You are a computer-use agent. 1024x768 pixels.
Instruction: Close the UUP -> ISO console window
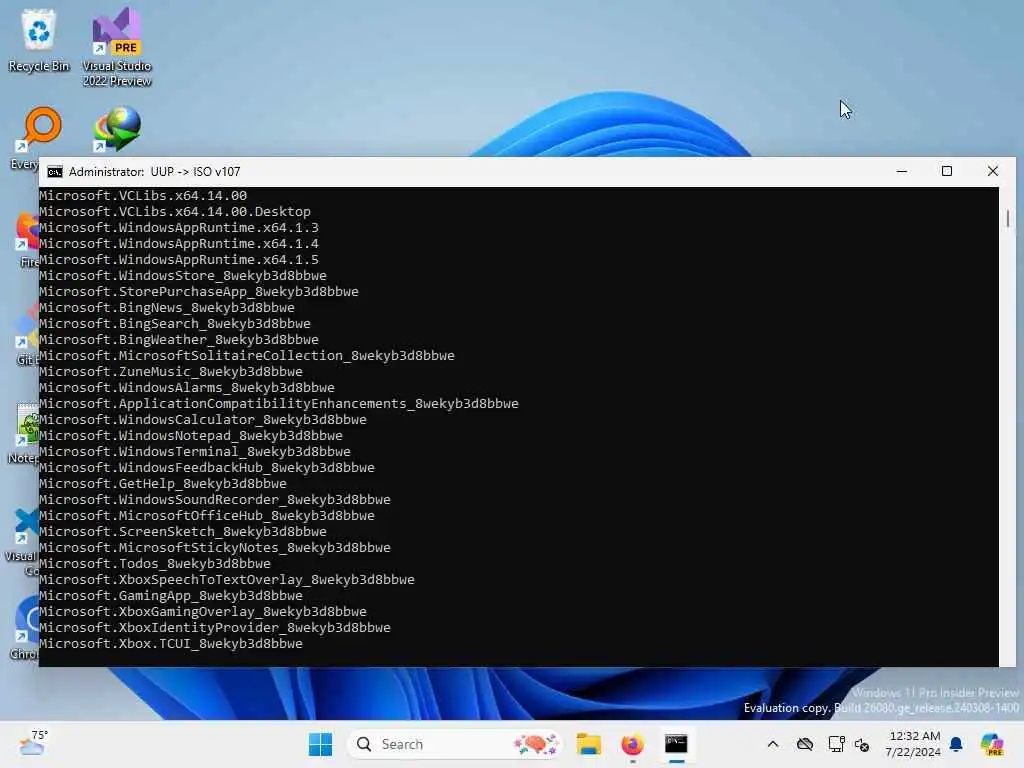pyautogui.click(x=993, y=171)
